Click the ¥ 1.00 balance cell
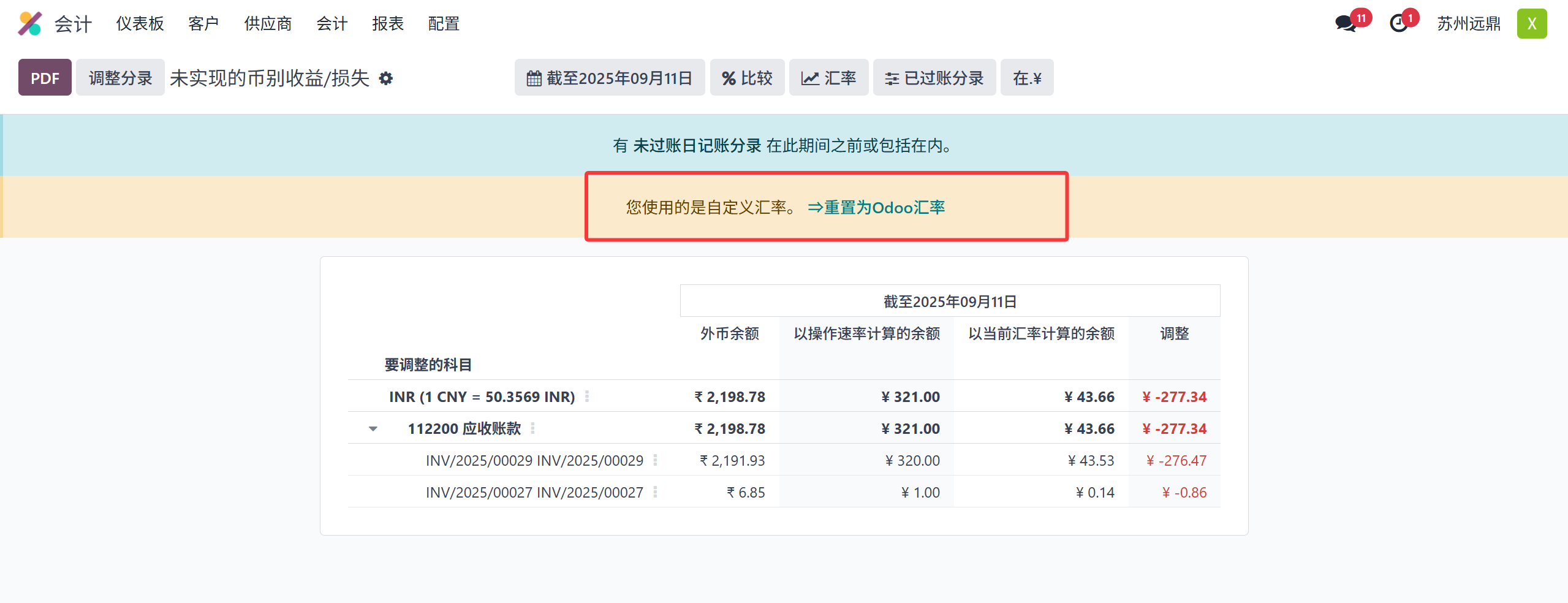1568x603 pixels. pos(920,492)
